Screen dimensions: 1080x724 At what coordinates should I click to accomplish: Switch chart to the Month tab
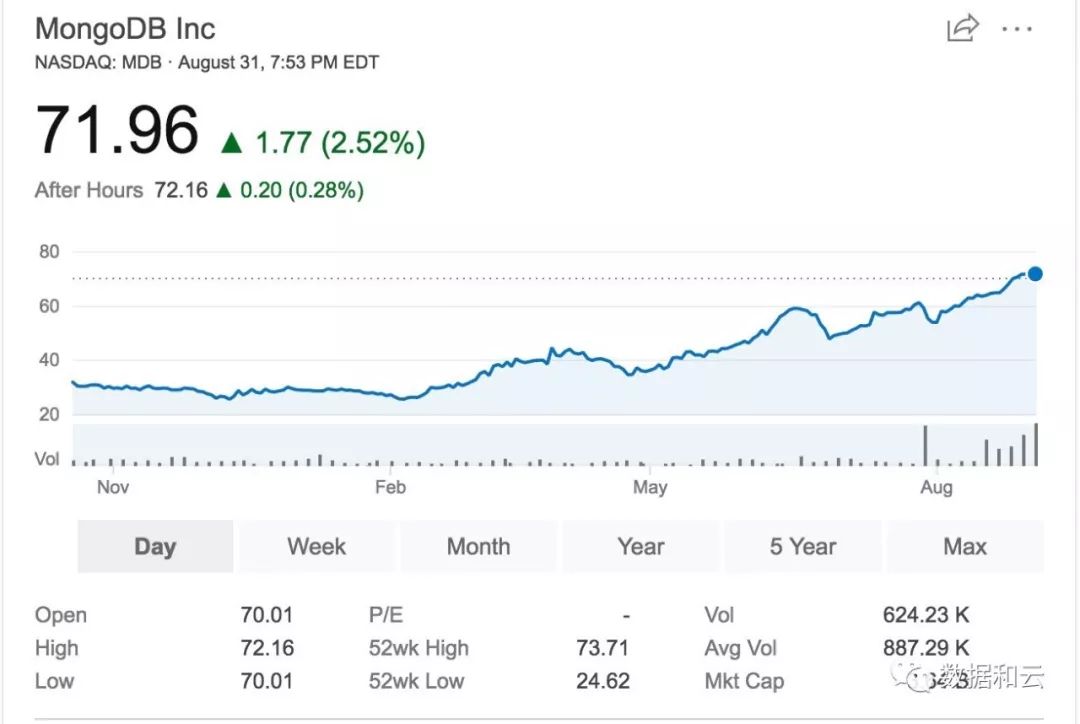tap(478, 546)
